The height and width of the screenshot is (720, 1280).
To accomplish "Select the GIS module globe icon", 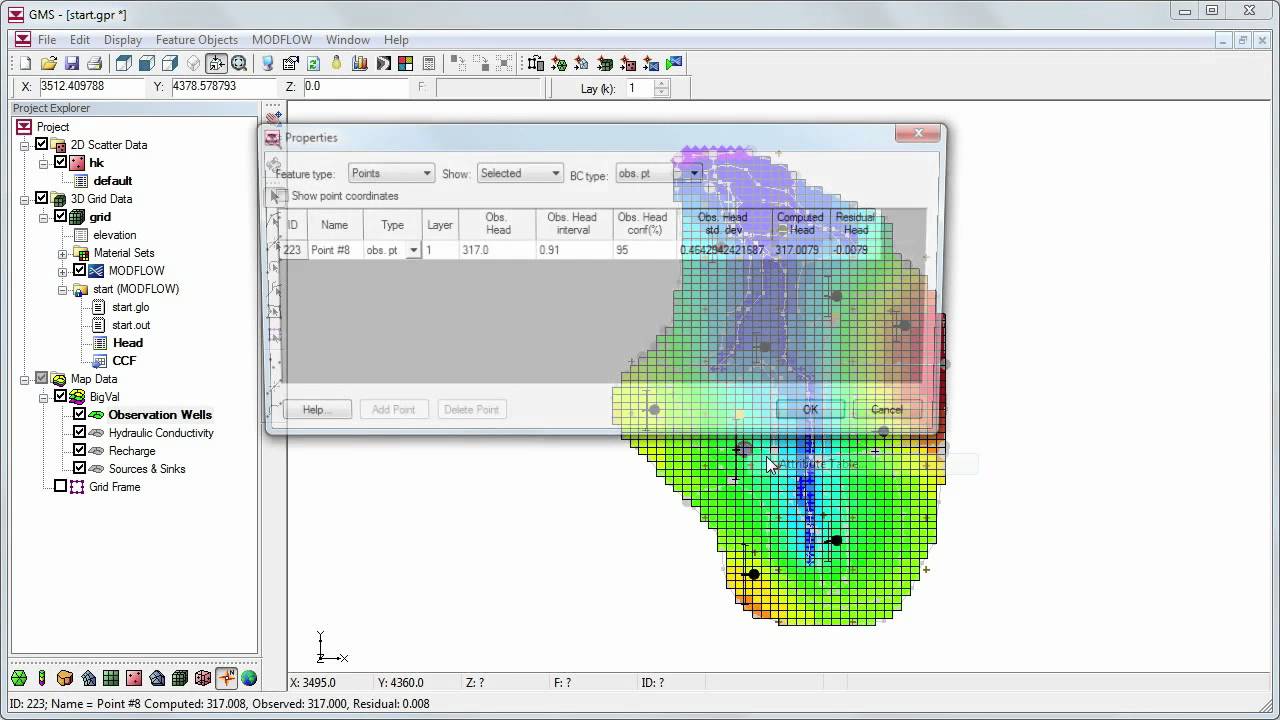I will 249,678.
